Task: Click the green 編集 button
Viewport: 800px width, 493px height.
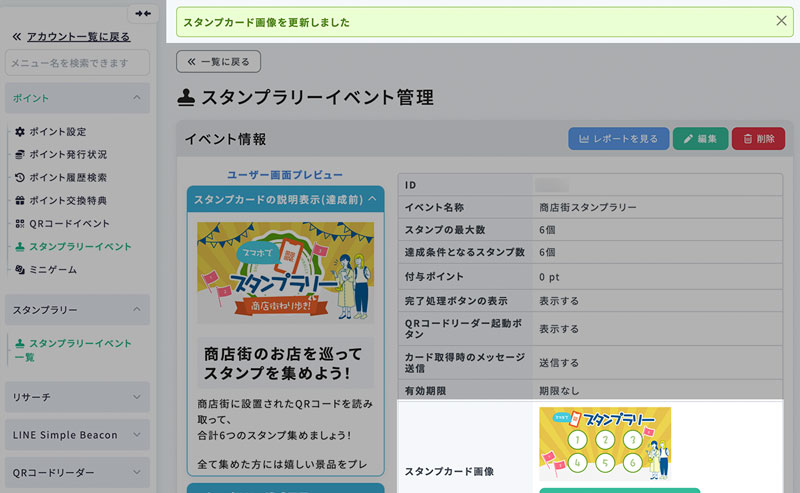Action: pyautogui.click(x=700, y=139)
